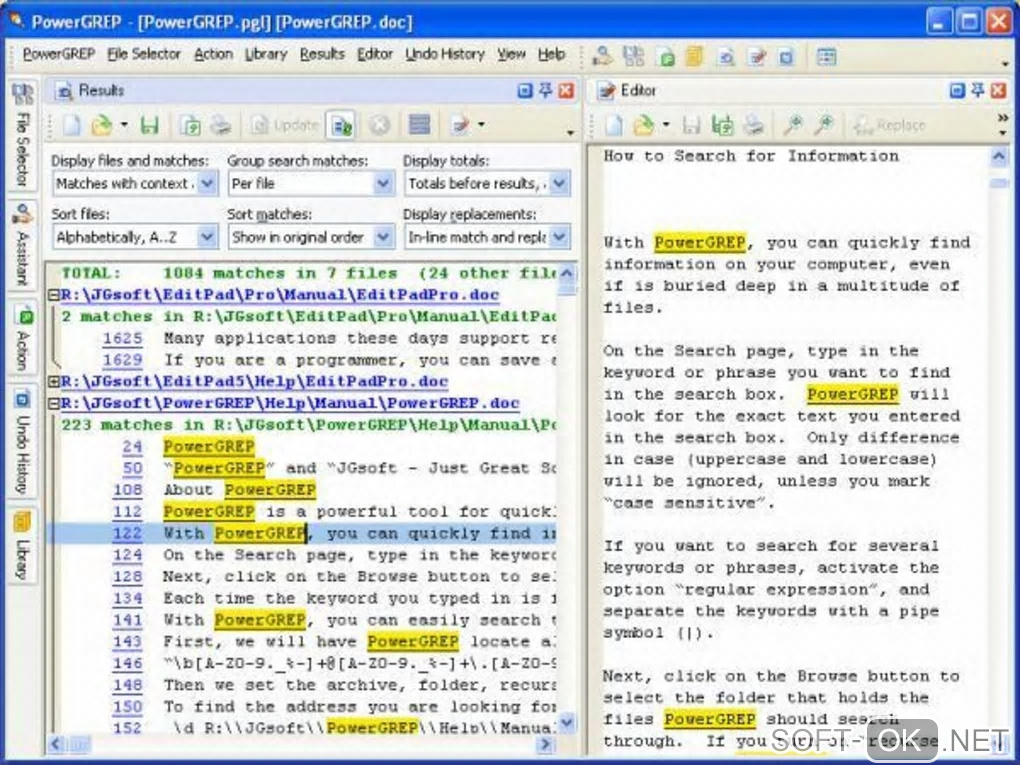Open the R:\JGsoft\PowerGREP\Help\Manual\PowerGREP.doc link

(290, 403)
